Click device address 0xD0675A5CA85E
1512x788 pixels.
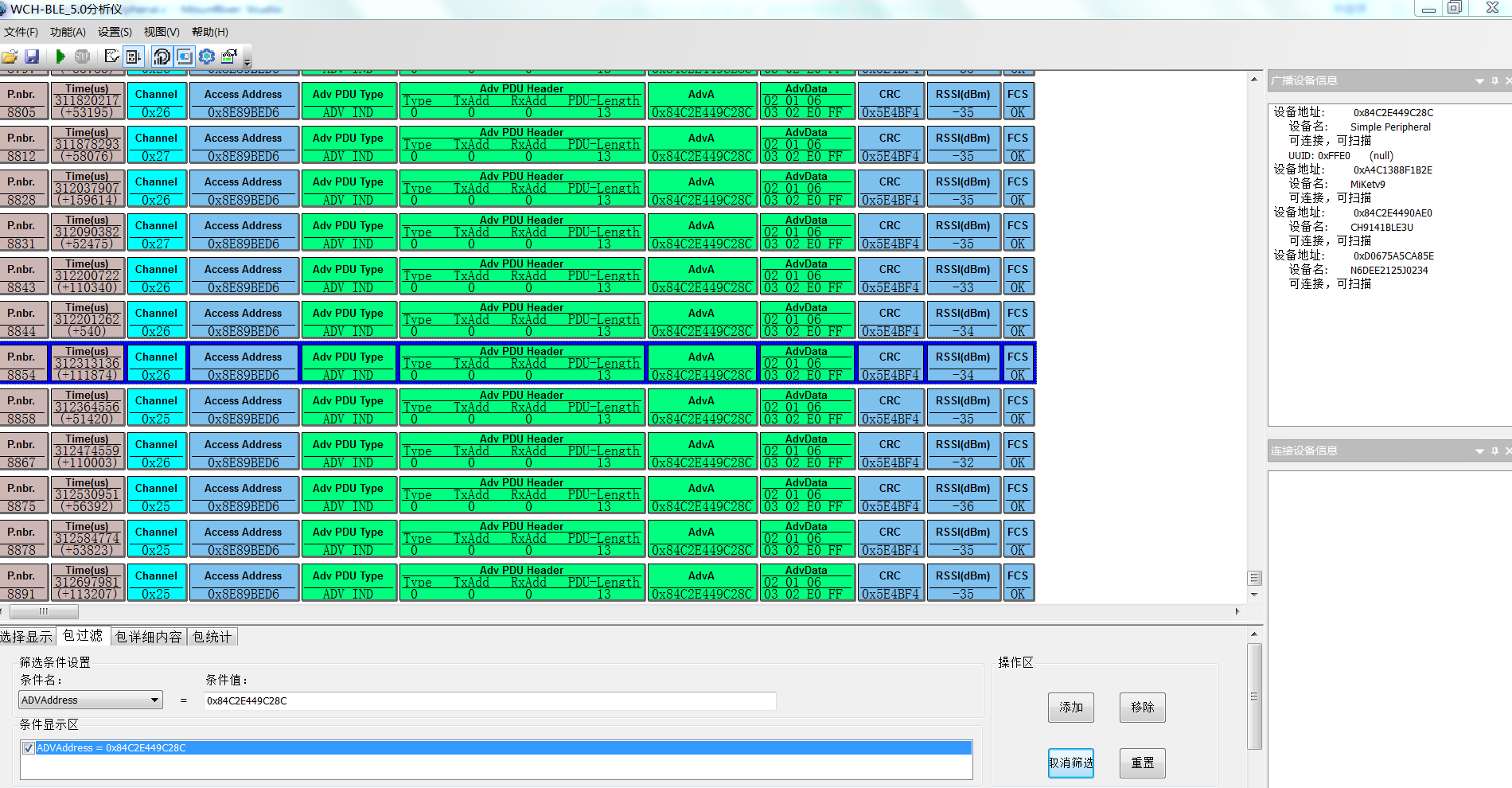coord(1394,256)
